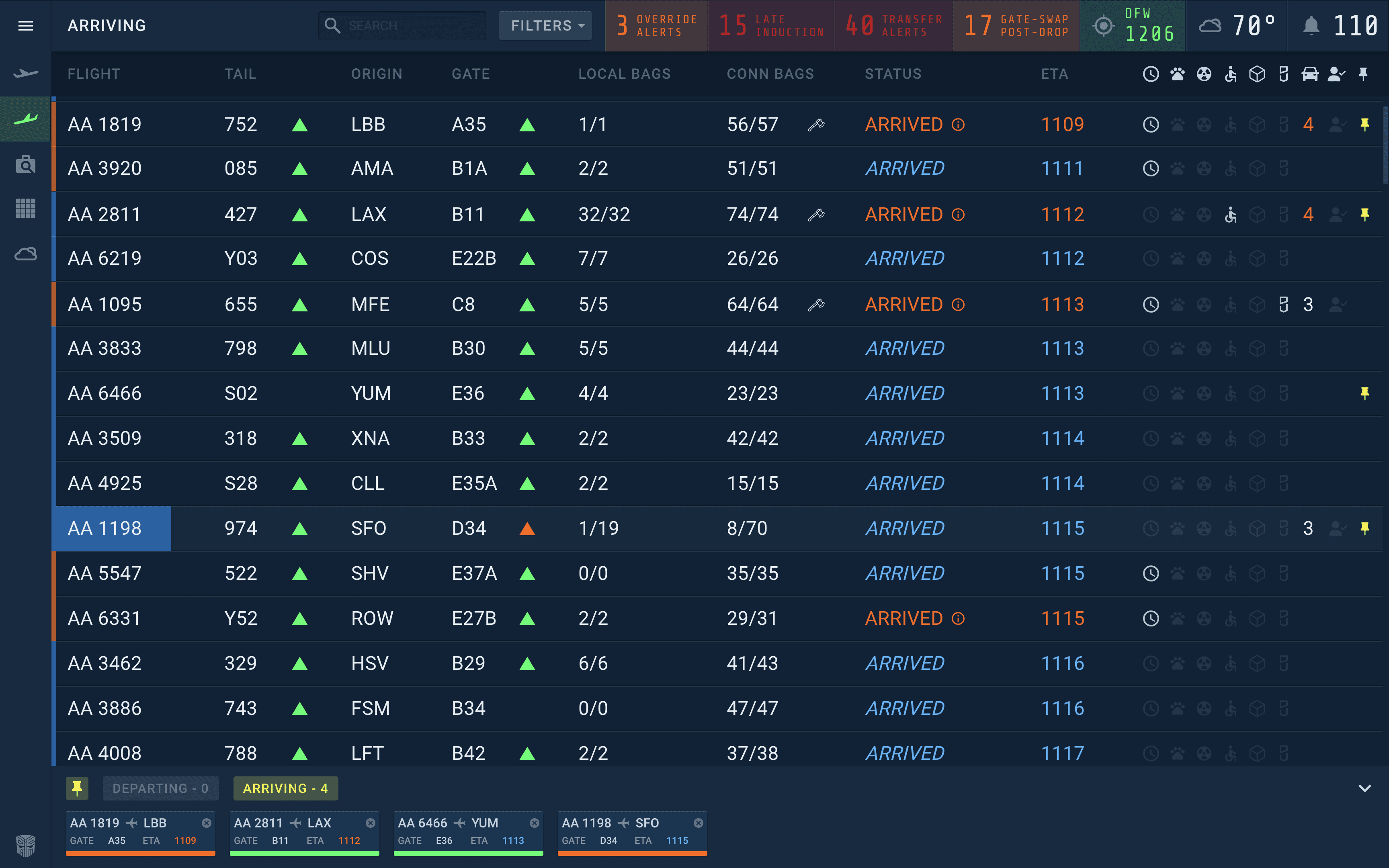Open departing flights sidebar icon
The height and width of the screenshot is (868, 1389).
25,74
